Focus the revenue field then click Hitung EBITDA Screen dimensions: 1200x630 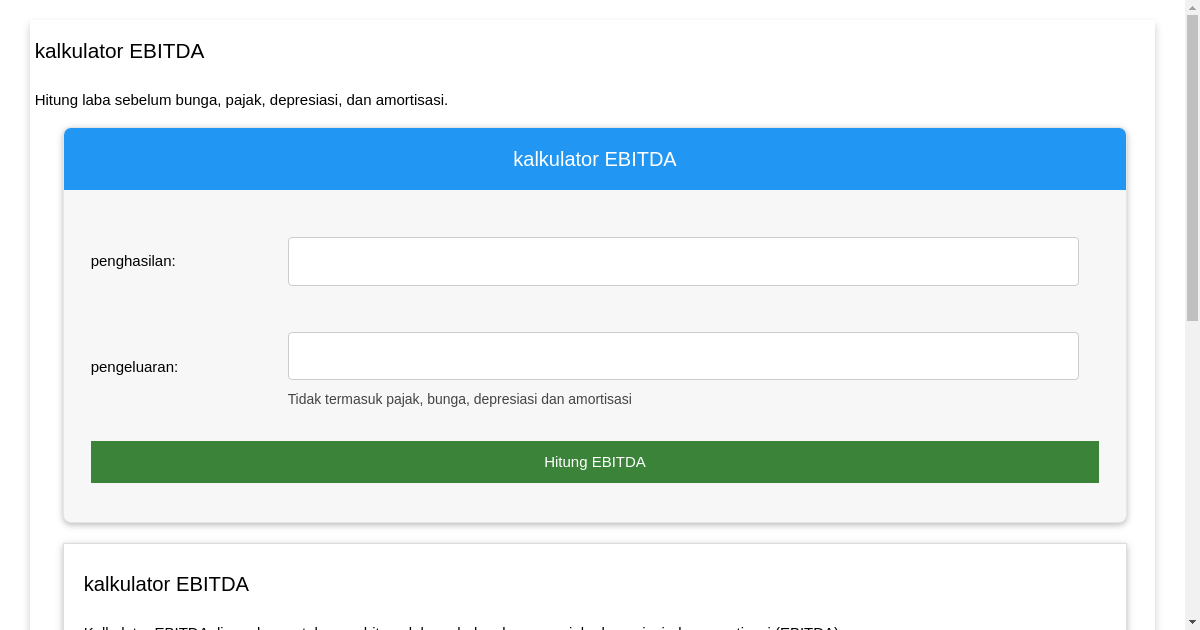[594, 461]
